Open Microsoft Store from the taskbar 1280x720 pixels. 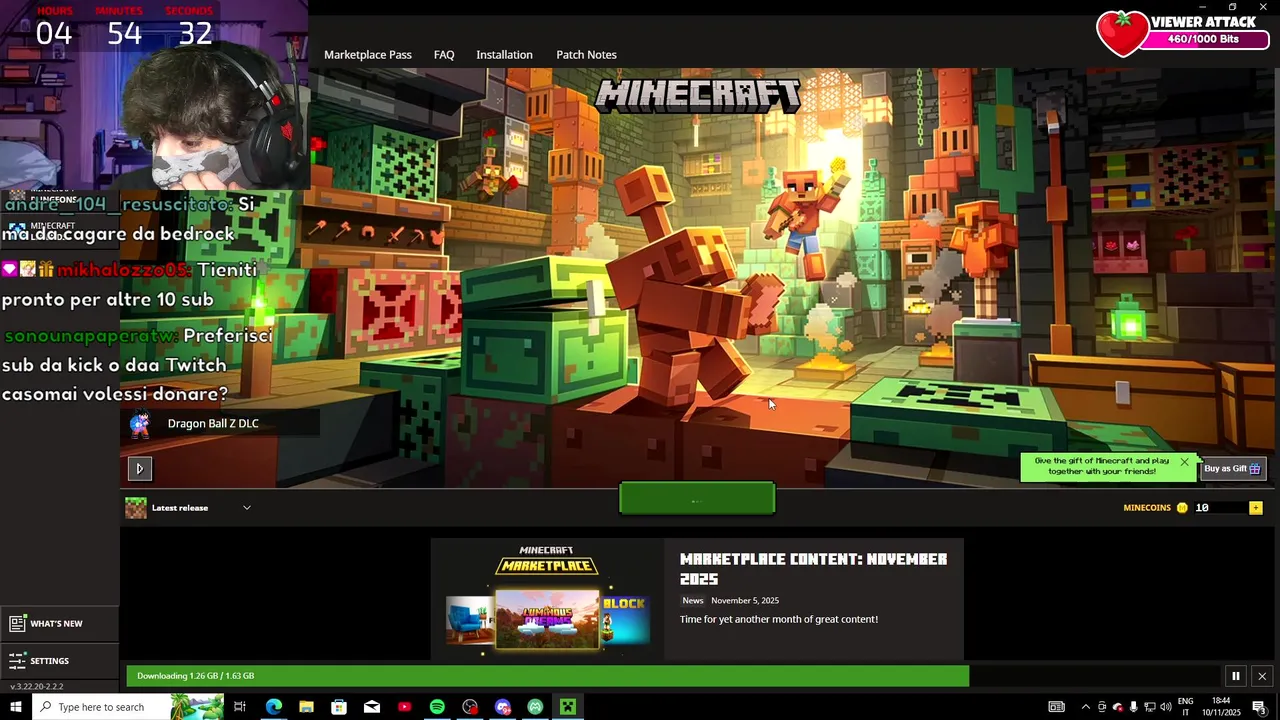339,707
